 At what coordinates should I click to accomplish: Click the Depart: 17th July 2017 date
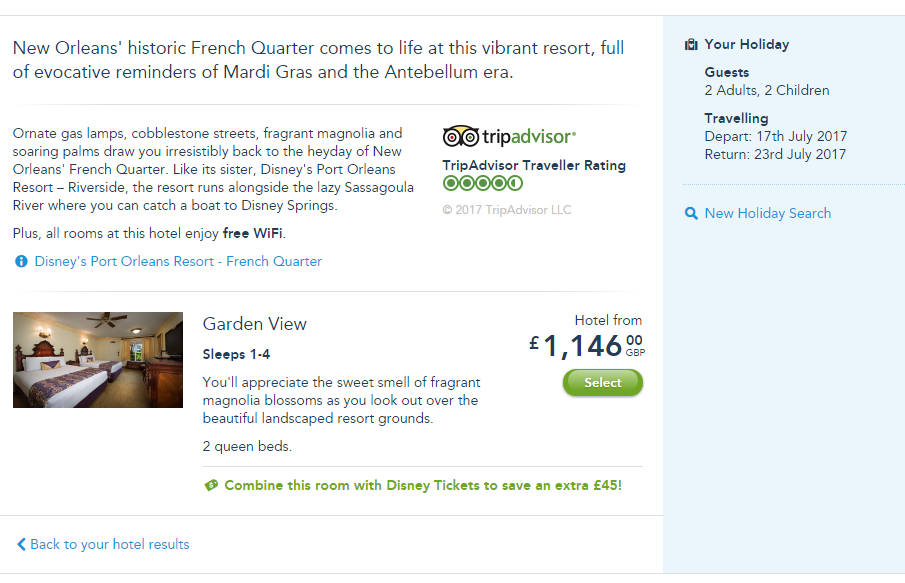point(775,137)
